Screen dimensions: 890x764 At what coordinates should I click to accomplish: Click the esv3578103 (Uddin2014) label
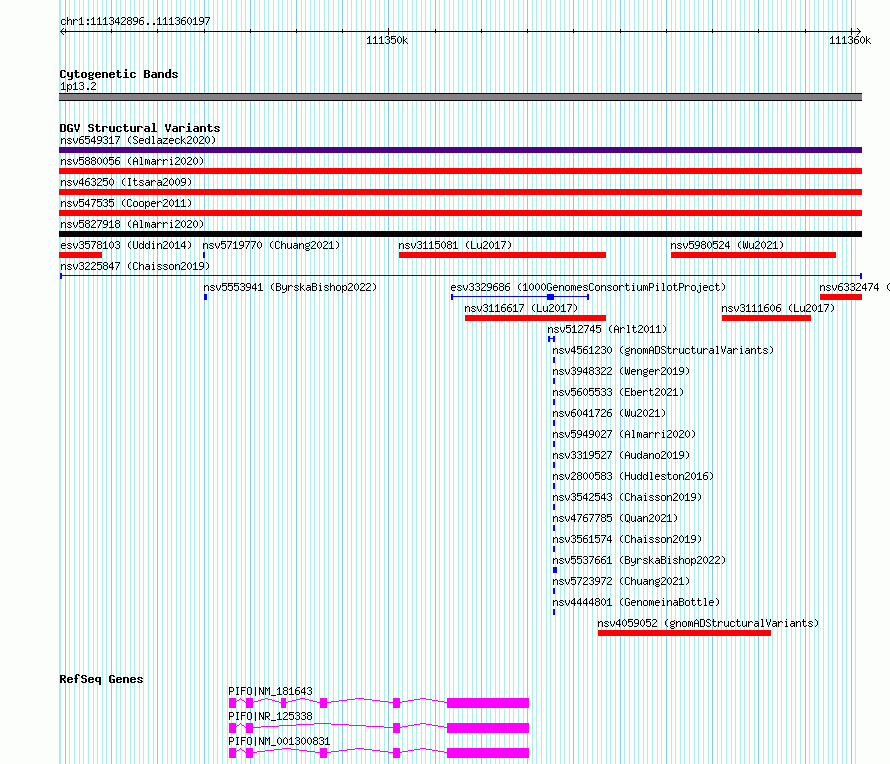tap(126, 245)
